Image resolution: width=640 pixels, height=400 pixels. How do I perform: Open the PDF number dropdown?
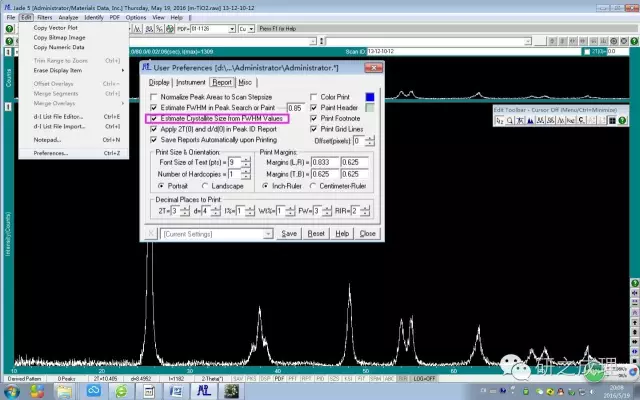(231, 29)
